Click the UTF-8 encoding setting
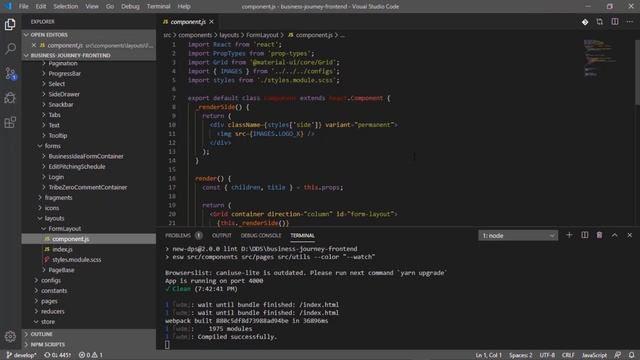640x360 pixels. tap(547, 355)
